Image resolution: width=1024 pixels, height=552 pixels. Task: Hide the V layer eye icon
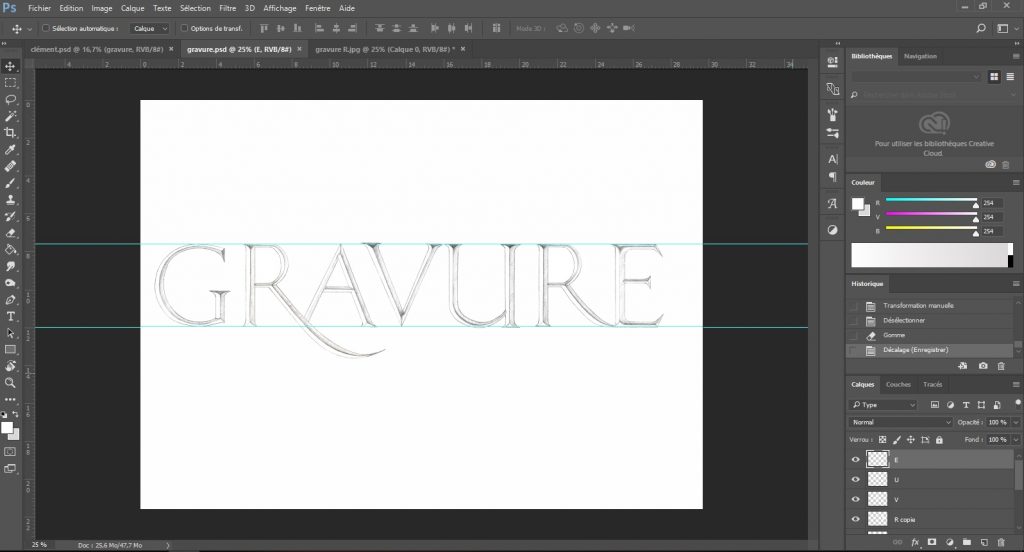click(x=856, y=499)
